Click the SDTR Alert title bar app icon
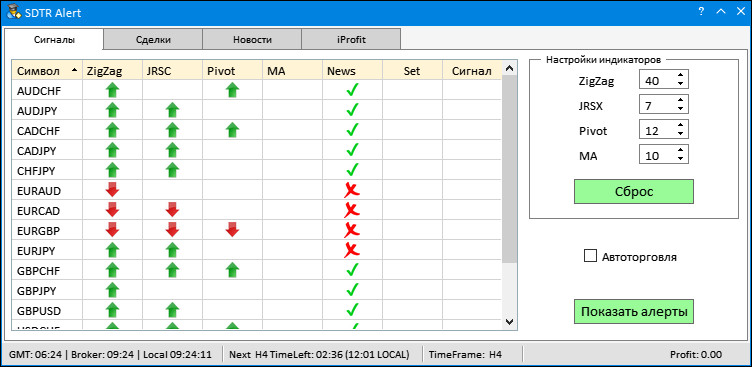752x367 pixels. point(14,12)
